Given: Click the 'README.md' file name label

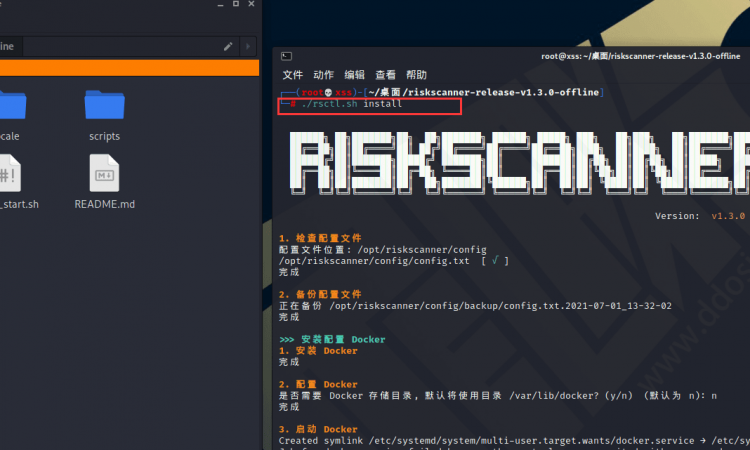Looking at the screenshot, I should click(104, 204).
